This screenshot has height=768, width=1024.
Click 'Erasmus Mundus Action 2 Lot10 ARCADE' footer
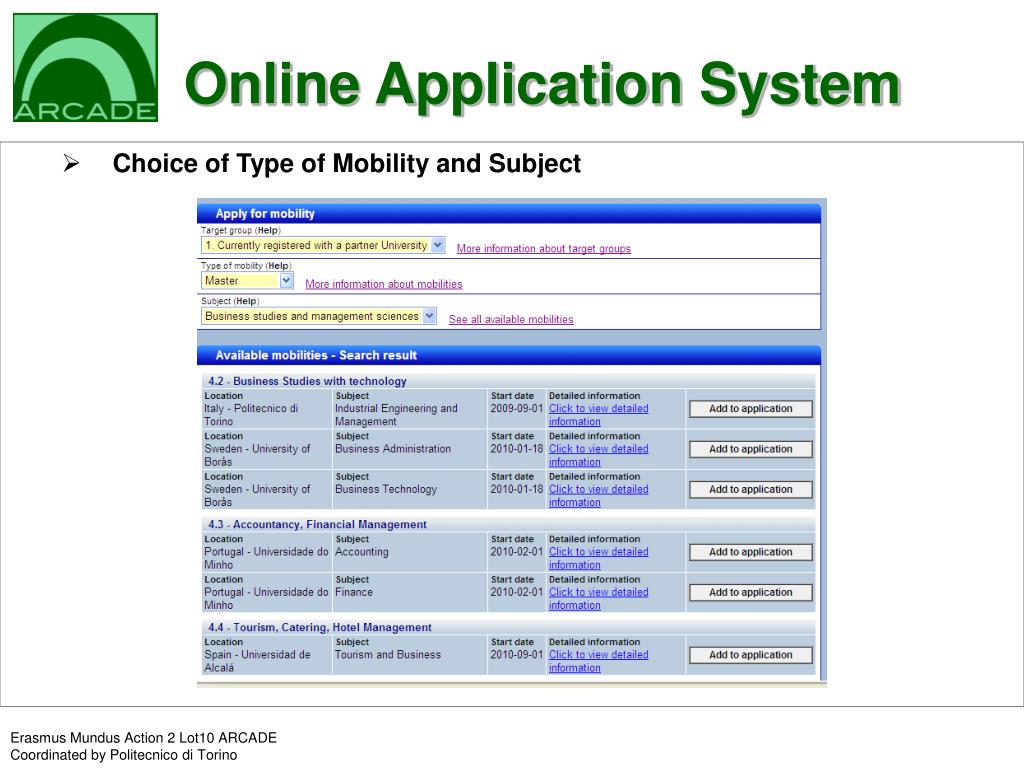[x=144, y=738]
